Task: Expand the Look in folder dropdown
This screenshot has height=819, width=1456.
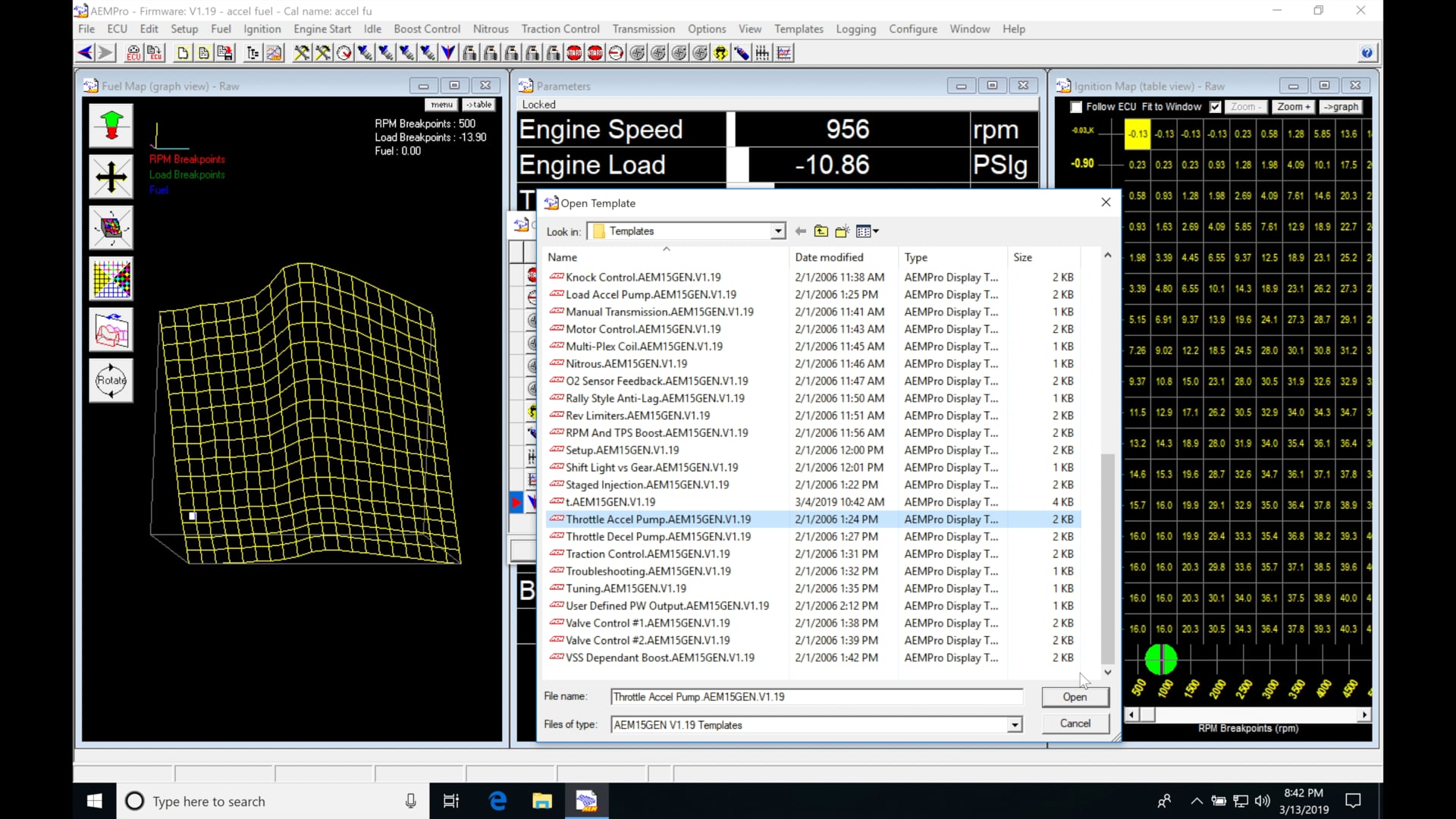Action: [777, 231]
